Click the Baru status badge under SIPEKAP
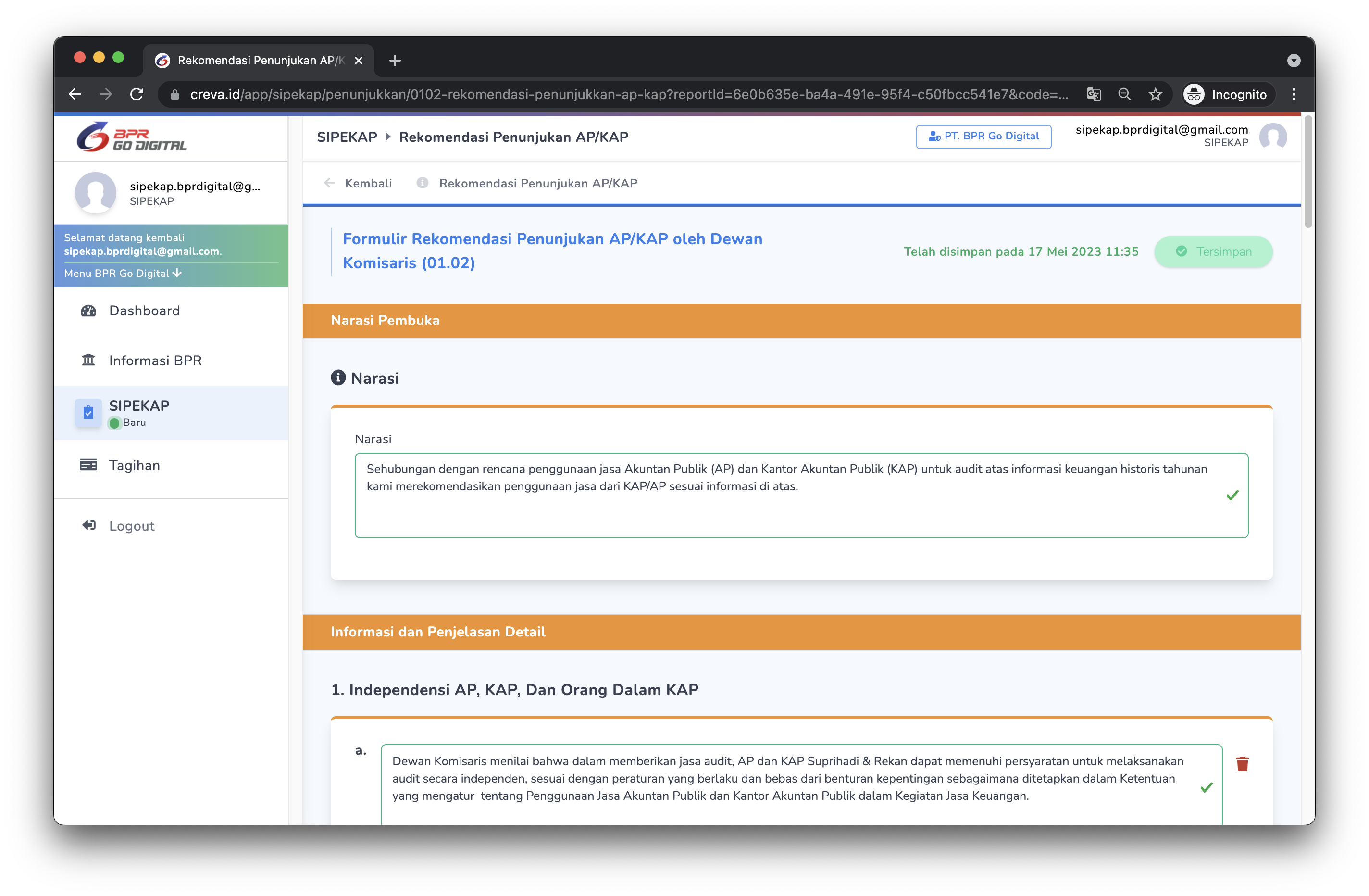 tap(128, 423)
